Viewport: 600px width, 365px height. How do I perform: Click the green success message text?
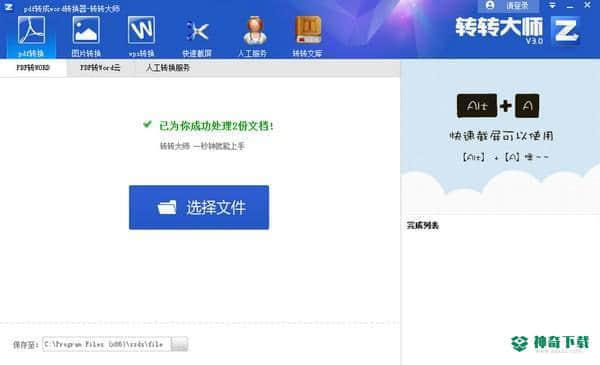(x=216, y=125)
